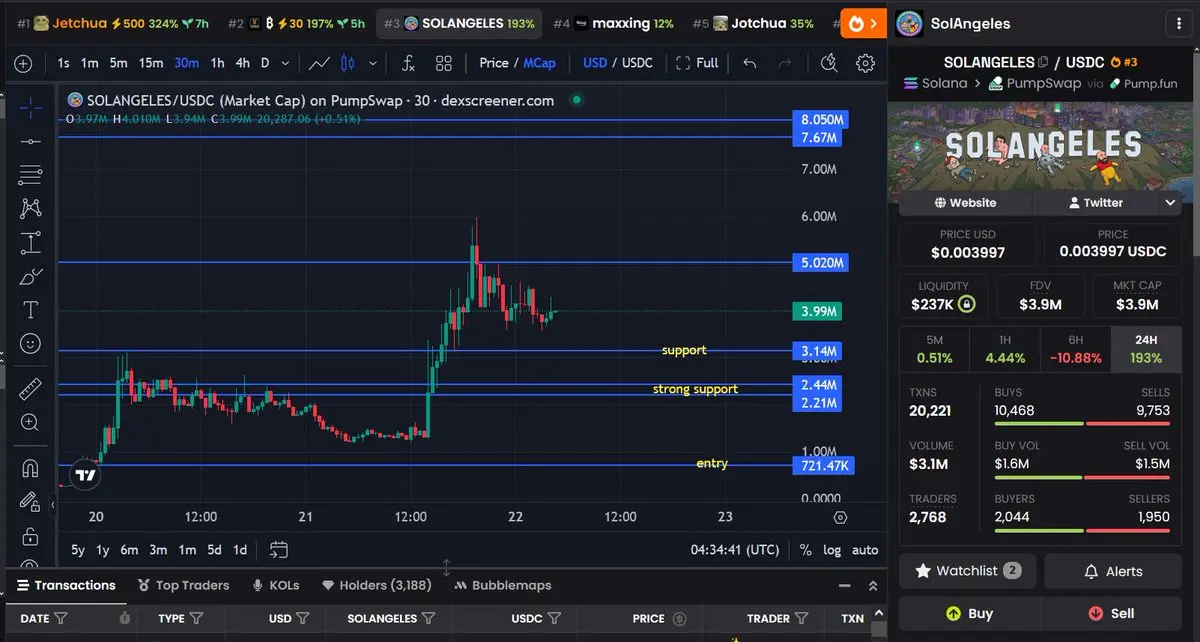Click the Sell button

1111,613
